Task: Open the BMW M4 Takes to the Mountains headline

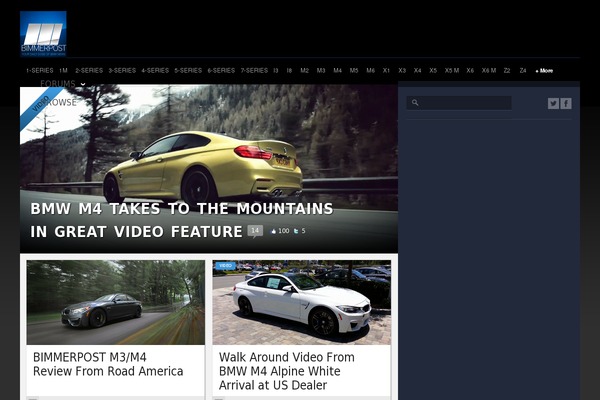Action: (x=181, y=220)
